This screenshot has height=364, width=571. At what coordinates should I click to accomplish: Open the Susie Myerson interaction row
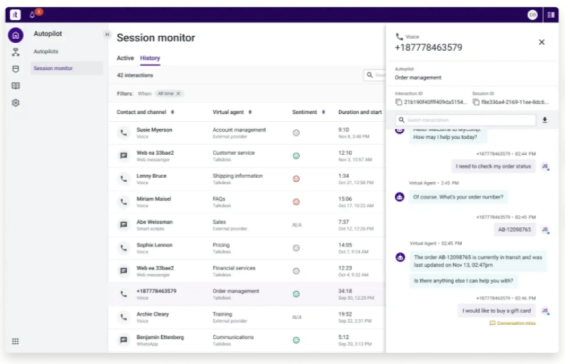pos(247,133)
